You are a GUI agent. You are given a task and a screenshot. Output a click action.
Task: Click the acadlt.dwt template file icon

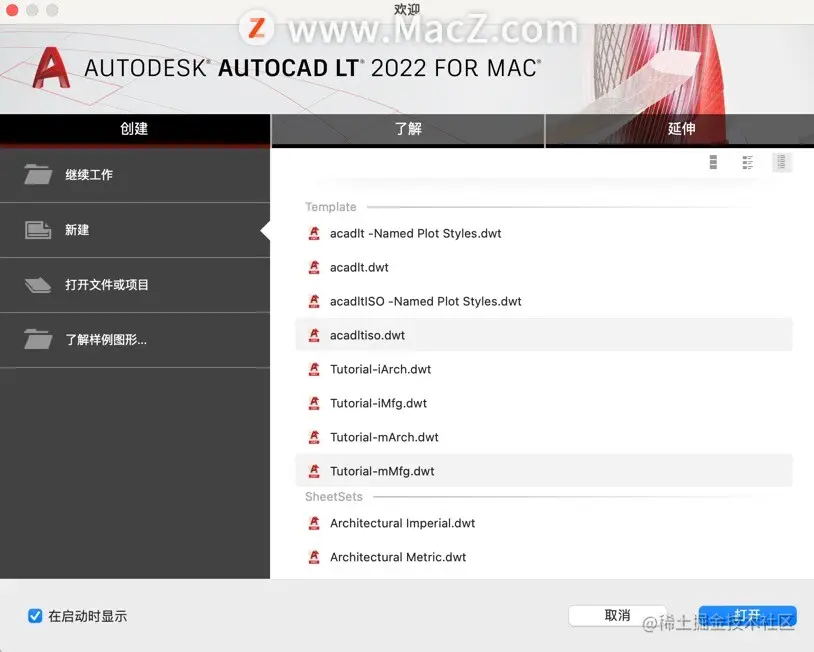[x=314, y=267]
